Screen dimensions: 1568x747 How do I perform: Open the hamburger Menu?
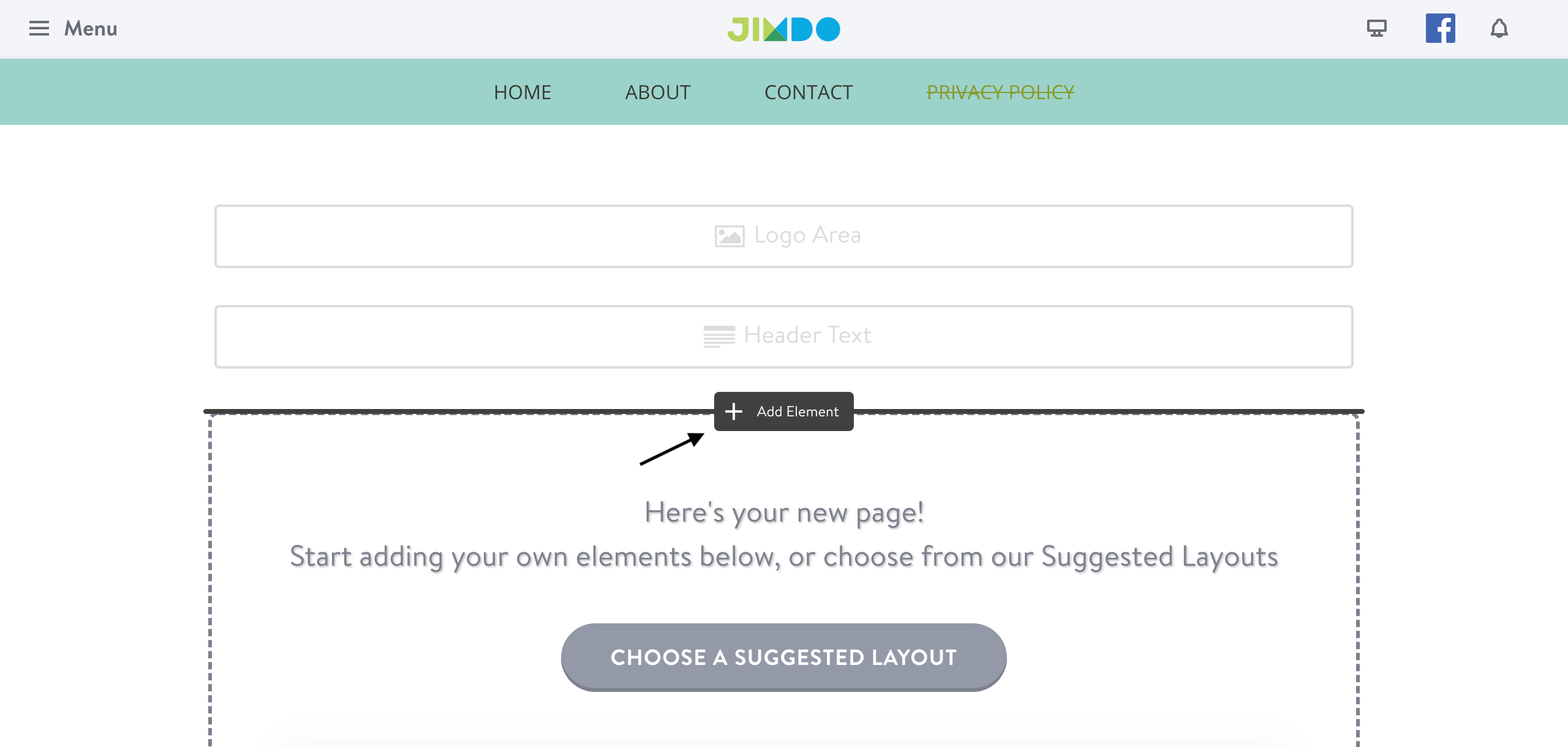[x=39, y=28]
